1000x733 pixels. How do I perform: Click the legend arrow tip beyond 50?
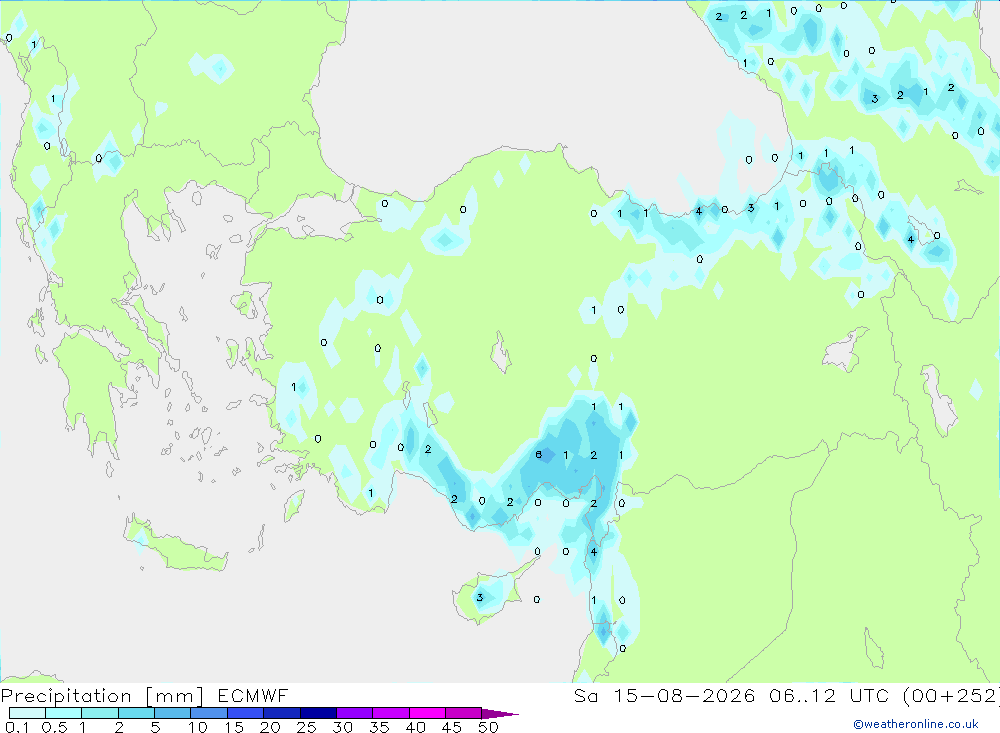click(x=501, y=714)
